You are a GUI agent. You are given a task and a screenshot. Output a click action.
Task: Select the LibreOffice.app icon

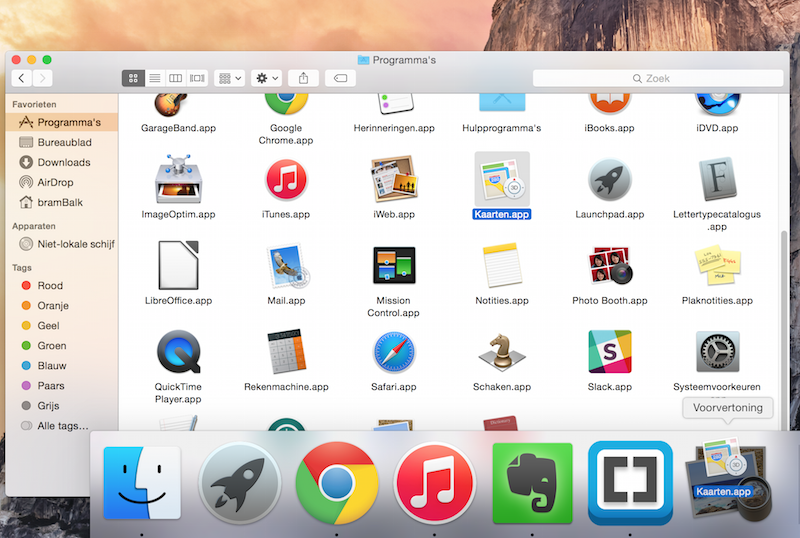click(178, 265)
